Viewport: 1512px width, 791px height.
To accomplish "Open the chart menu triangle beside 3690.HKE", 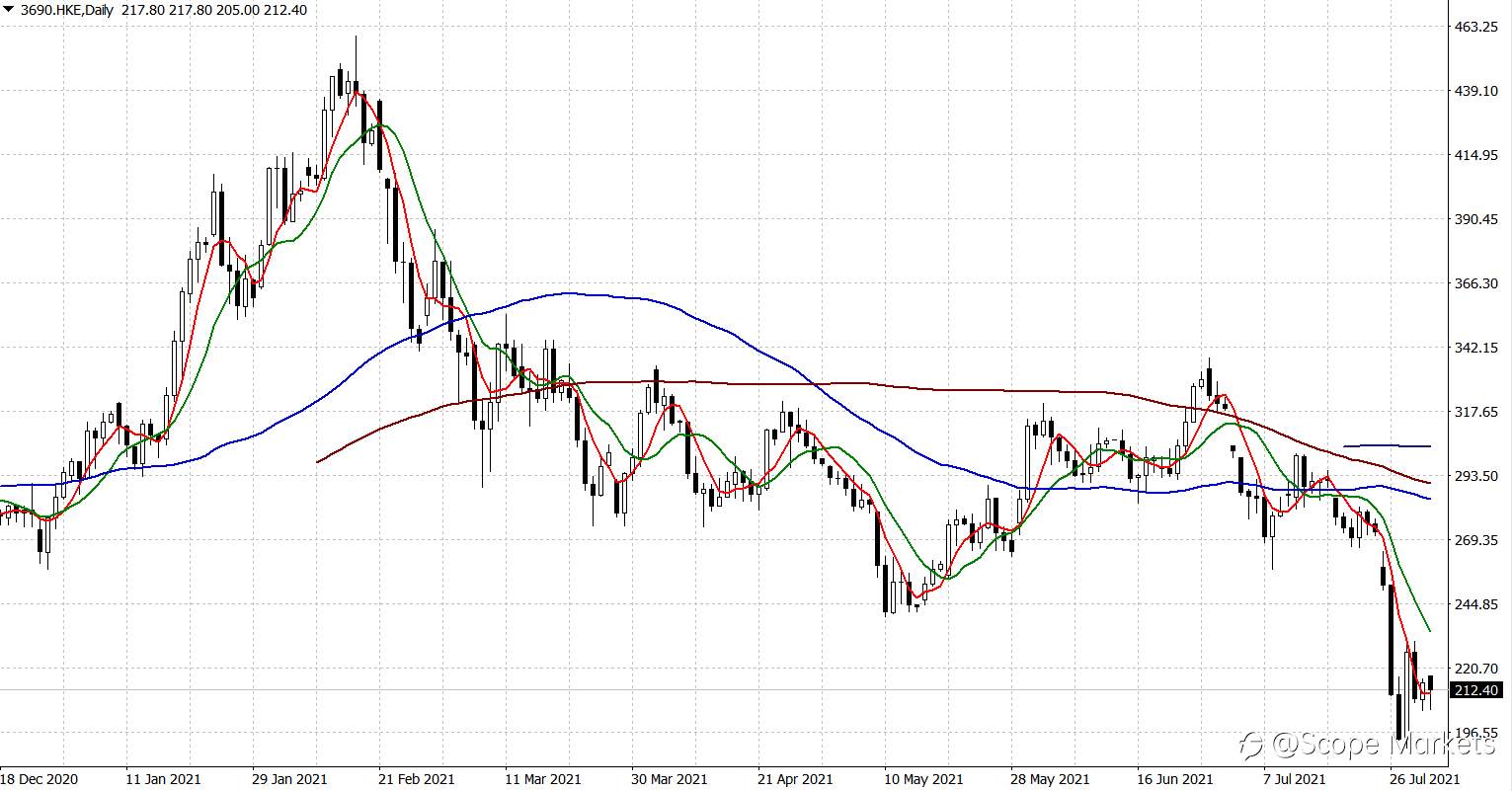I will click(x=9, y=9).
